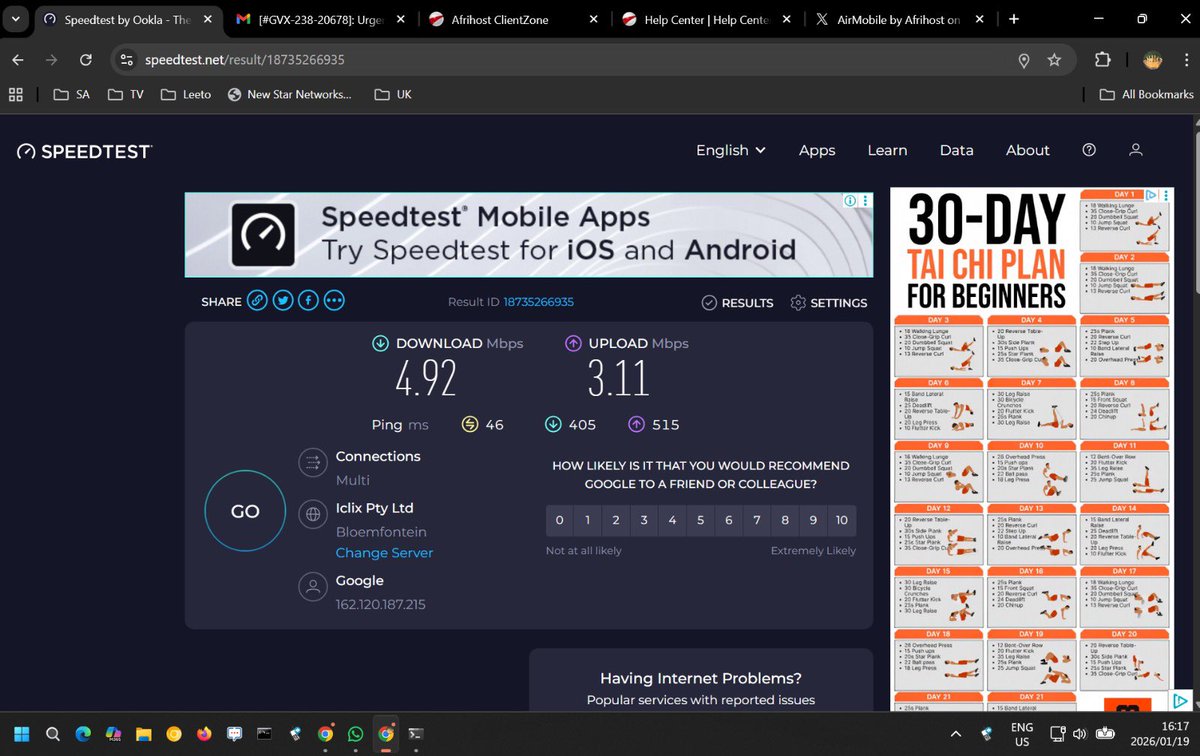Screen dimensions: 1200x756
Task: Rate recommendation score 10
Action: click(842, 520)
